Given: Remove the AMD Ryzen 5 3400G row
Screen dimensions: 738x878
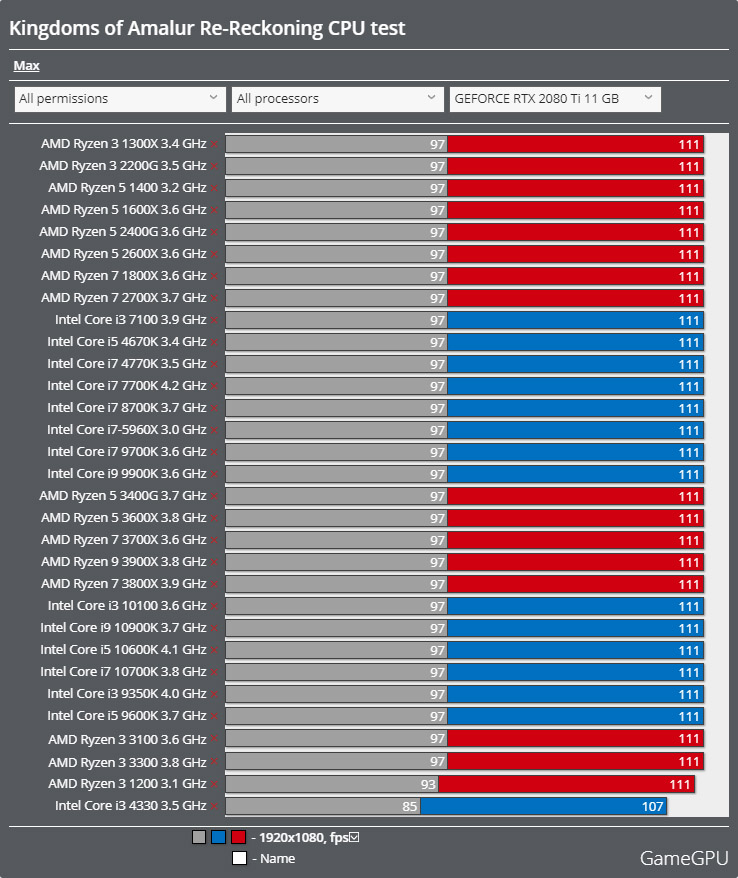Looking at the screenshot, I should 214,496.
